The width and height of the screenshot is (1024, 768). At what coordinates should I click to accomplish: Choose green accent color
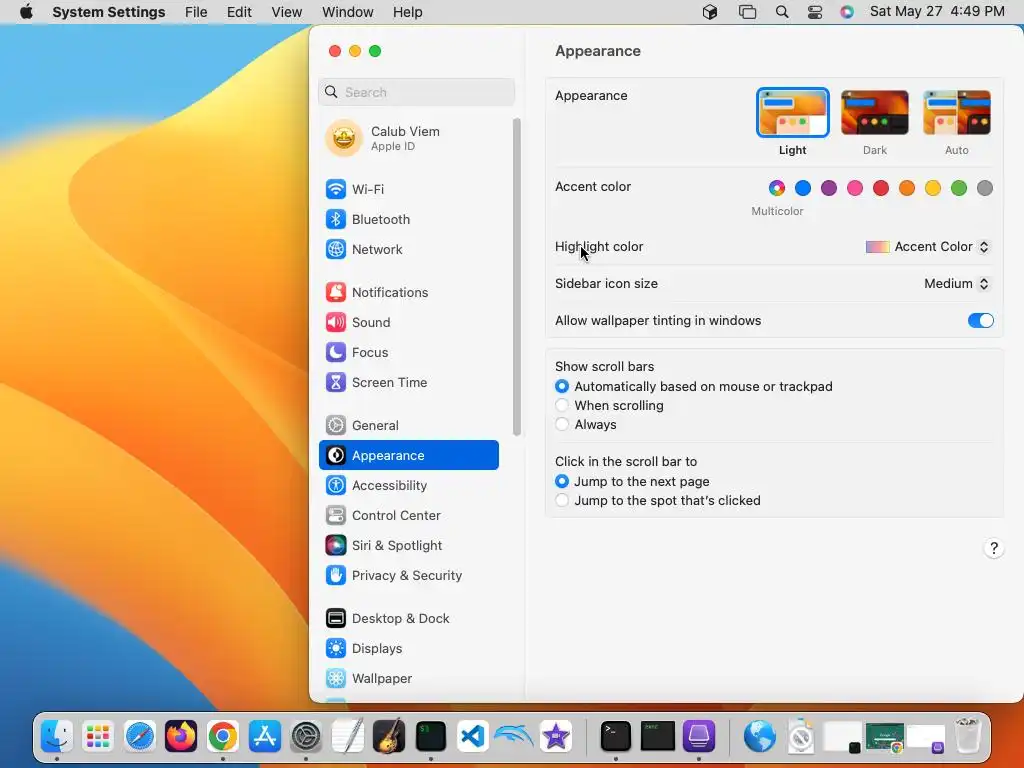[x=959, y=188]
